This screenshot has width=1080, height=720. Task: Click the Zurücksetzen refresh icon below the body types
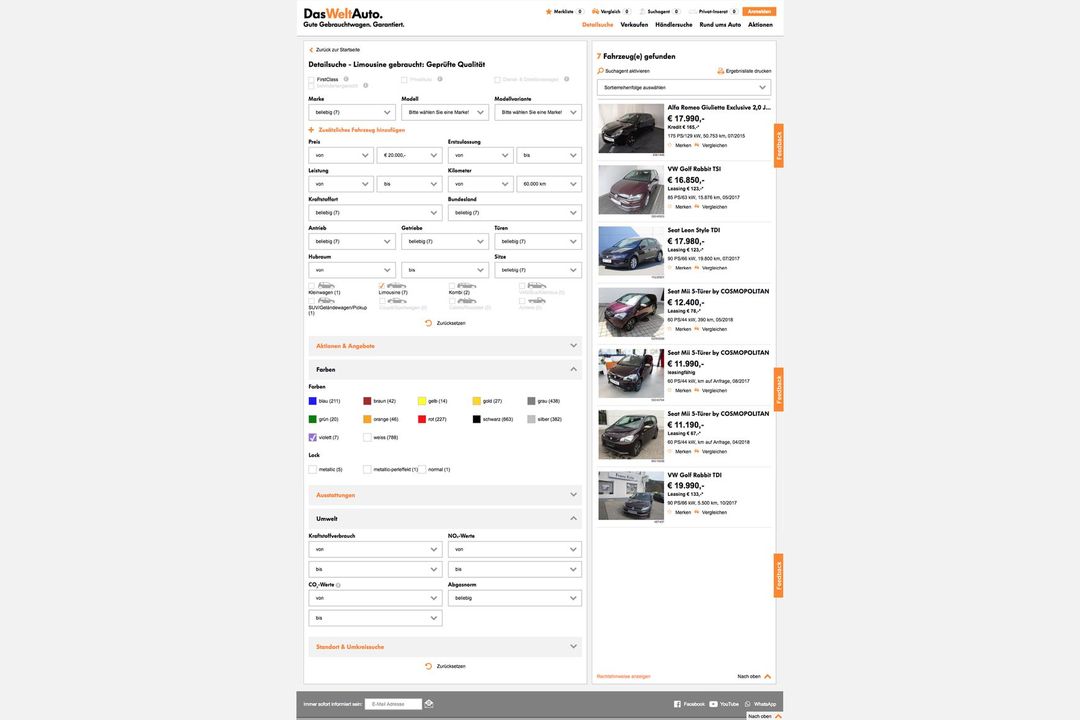pyautogui.click(x=426, y=321)
